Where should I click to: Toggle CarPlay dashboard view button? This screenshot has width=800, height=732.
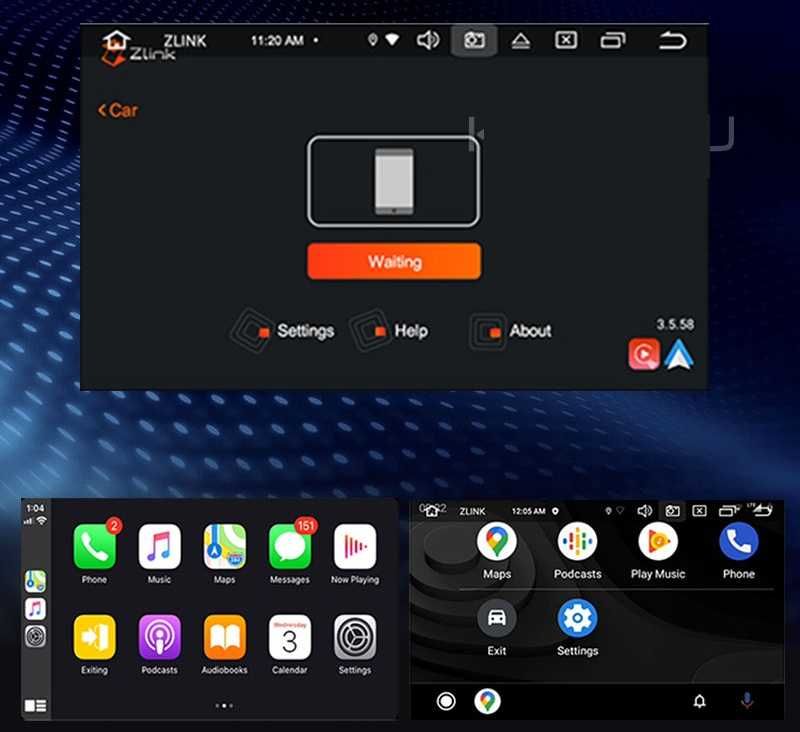[x=35, y=705]
